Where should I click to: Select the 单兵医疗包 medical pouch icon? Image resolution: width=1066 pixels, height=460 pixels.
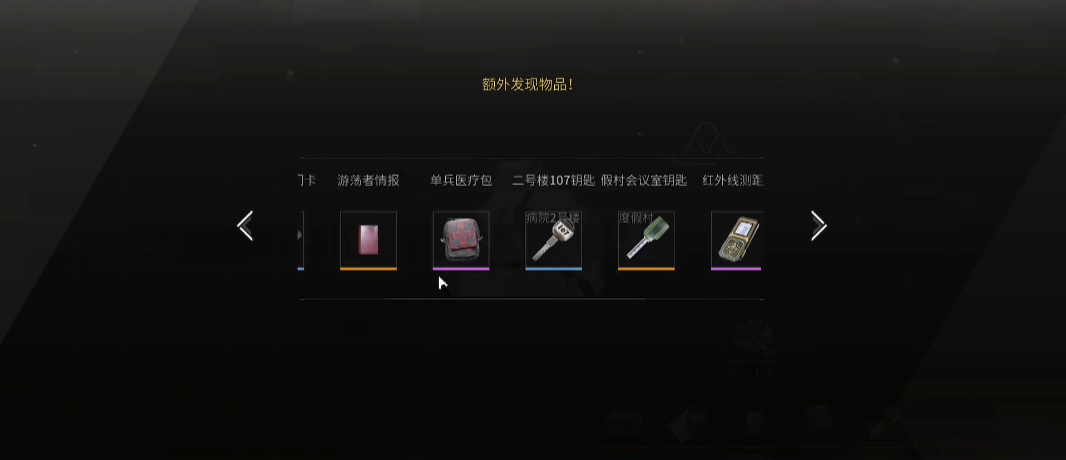(x=461, y=240)
